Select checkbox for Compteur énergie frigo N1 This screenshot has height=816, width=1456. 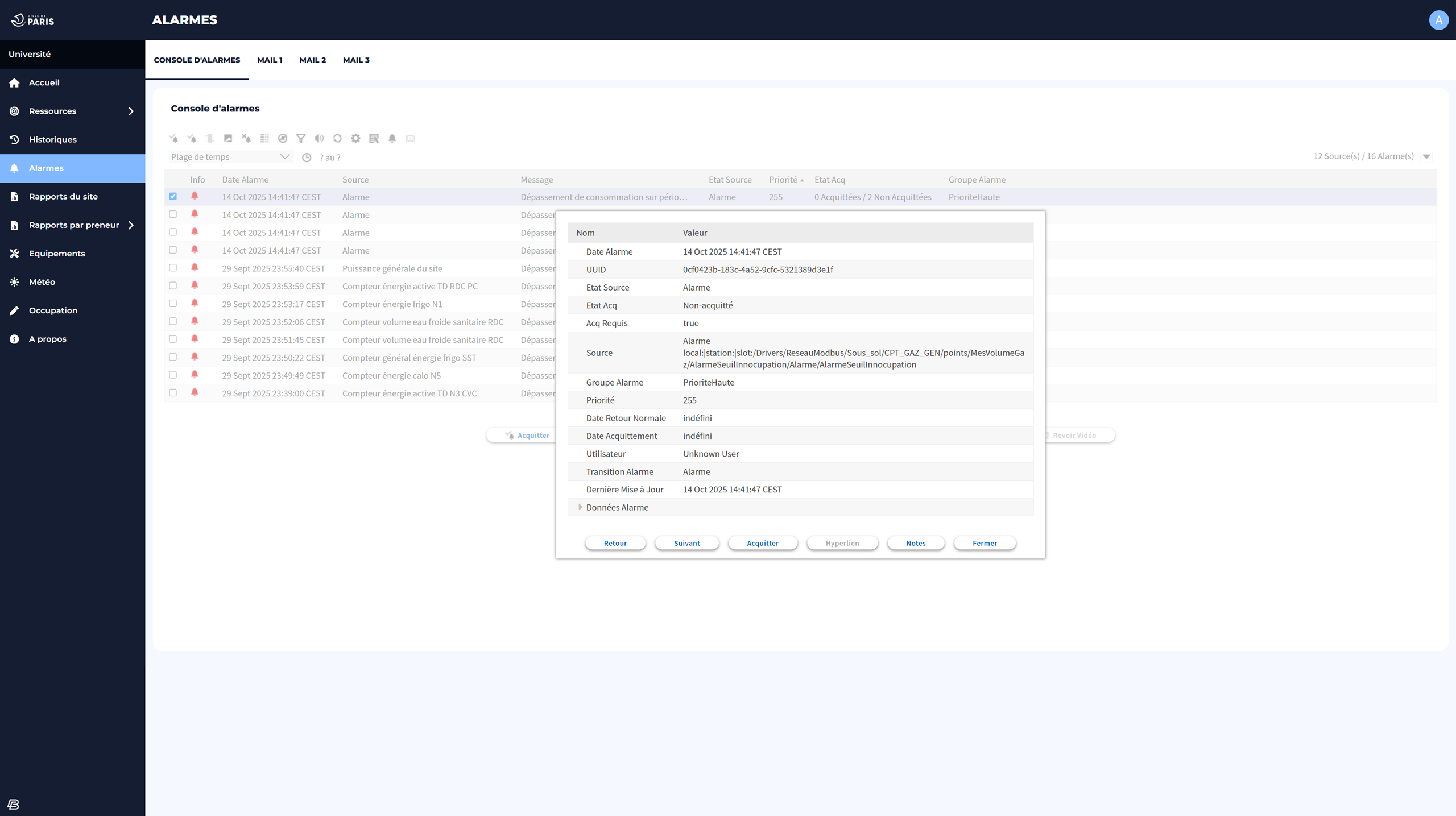[x=173, y=304]
